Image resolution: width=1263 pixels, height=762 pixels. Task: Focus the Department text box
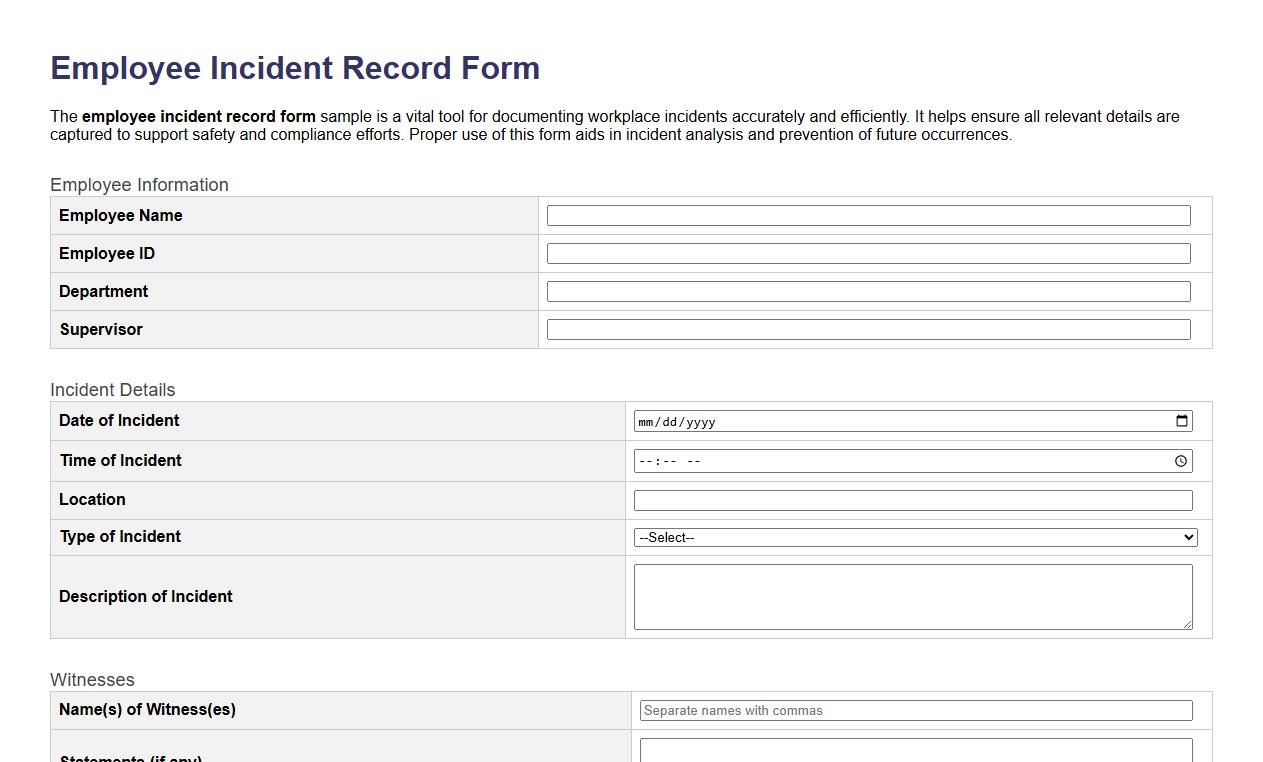point(867,291)
